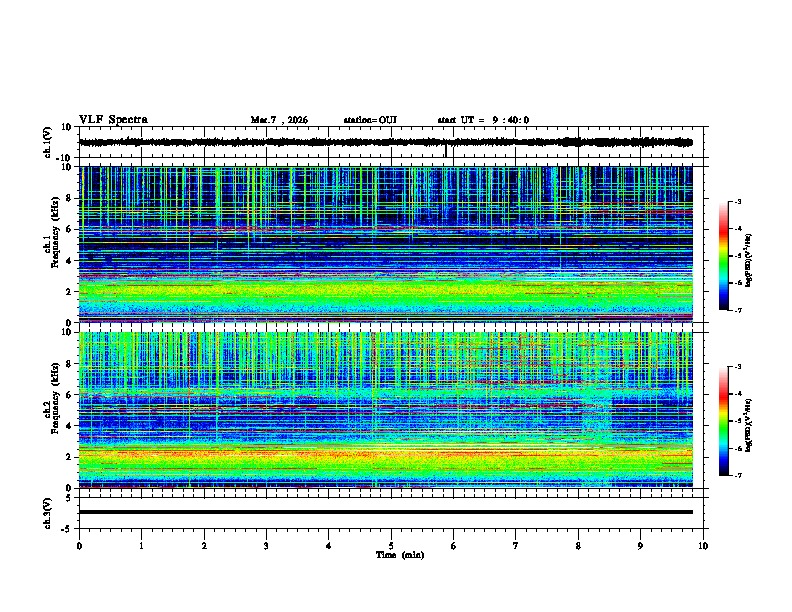Click the ch.2 color bar log(PSD) unit label
The image size is (792, 612).
(749, 425)
